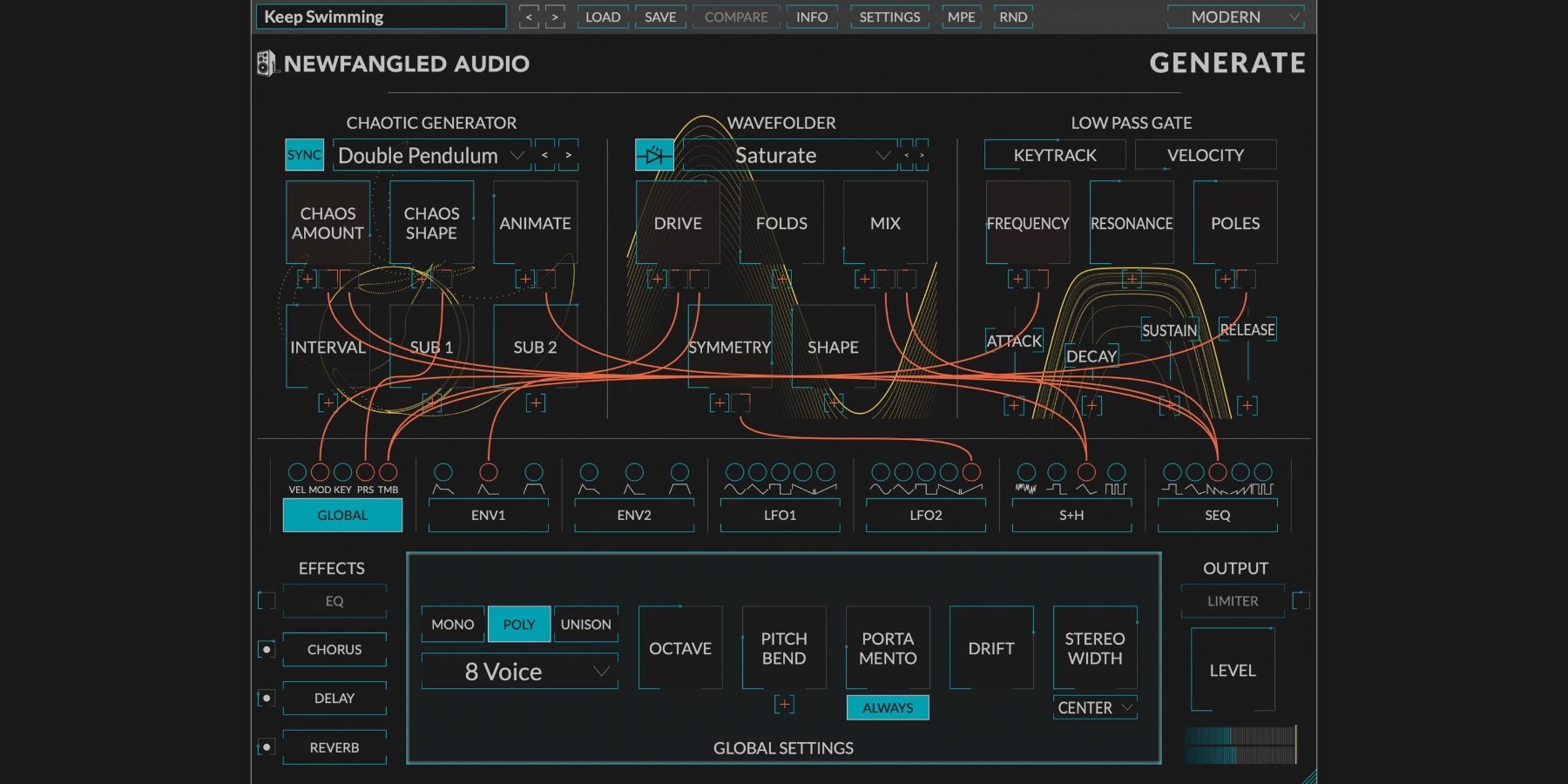The image size is (1568, 784).
Task: Add modulation slot under RELEASE
Action: 1247,405
